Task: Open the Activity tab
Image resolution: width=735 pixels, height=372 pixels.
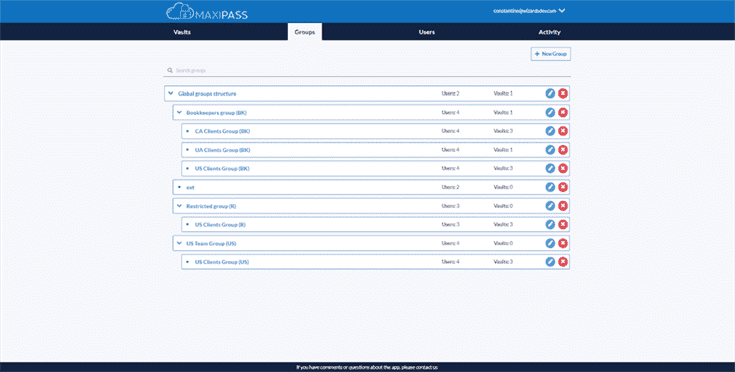Action: (549, 32)
